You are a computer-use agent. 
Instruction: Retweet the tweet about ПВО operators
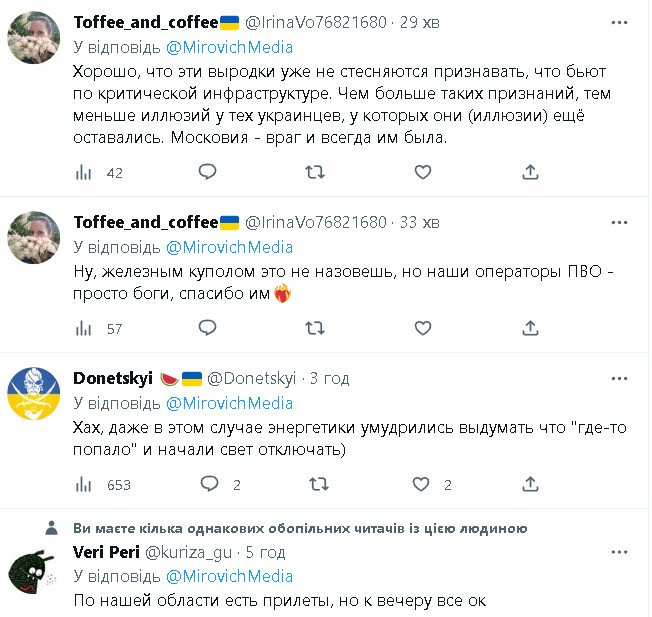tap(314, 328)
